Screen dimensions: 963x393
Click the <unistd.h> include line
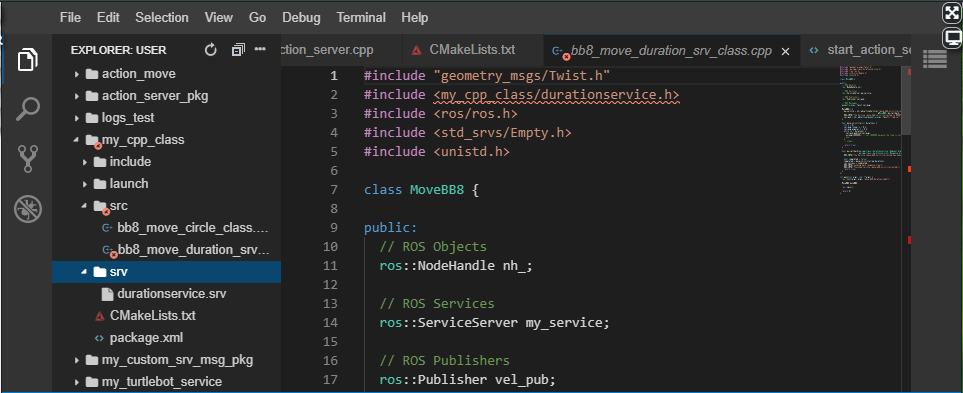(437, 152)
